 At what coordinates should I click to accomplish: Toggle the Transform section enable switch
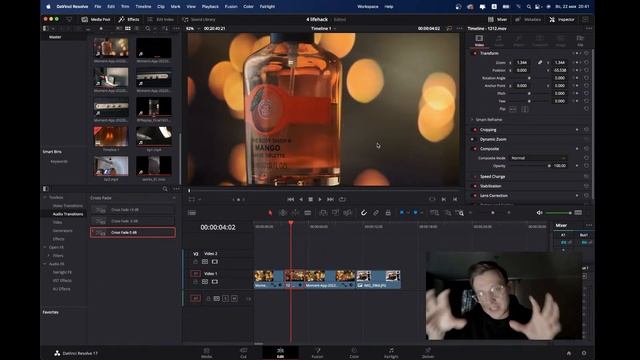pyautogui.click(x=475, y=53)
